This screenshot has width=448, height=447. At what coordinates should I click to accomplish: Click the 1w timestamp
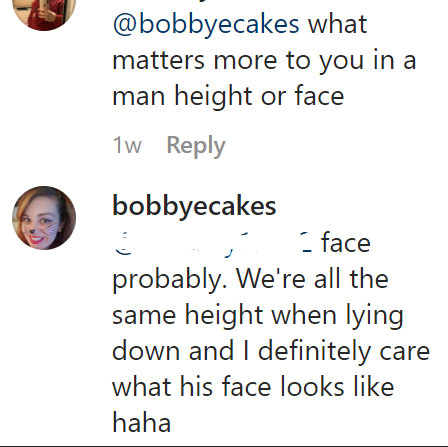pyautogui.click(x=127, y=145)
